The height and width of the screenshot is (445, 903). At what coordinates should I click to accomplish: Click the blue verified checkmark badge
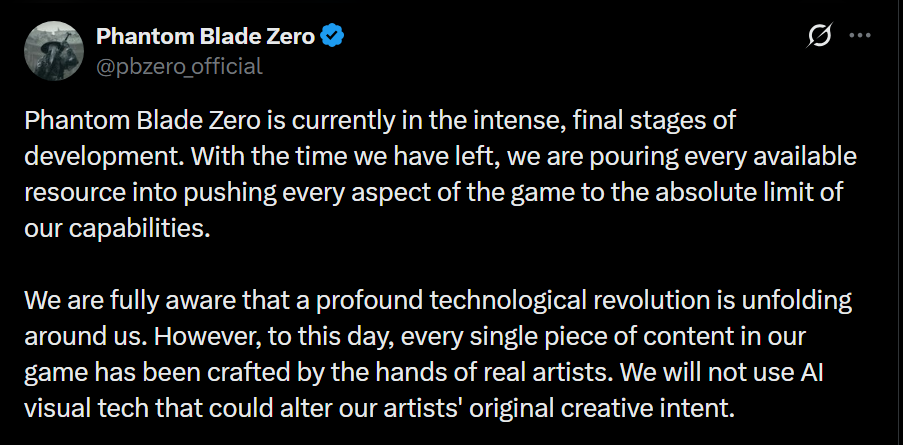point(332,36)
